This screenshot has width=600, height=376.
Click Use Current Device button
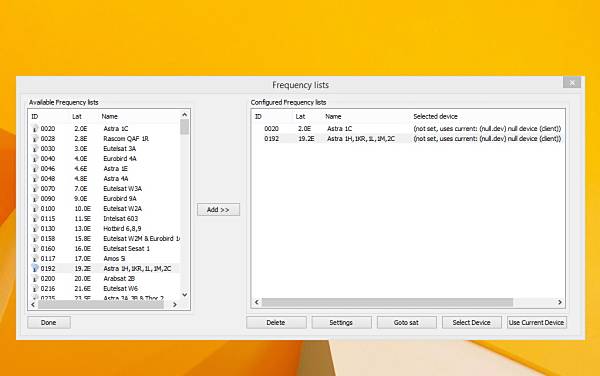point(536,322)
